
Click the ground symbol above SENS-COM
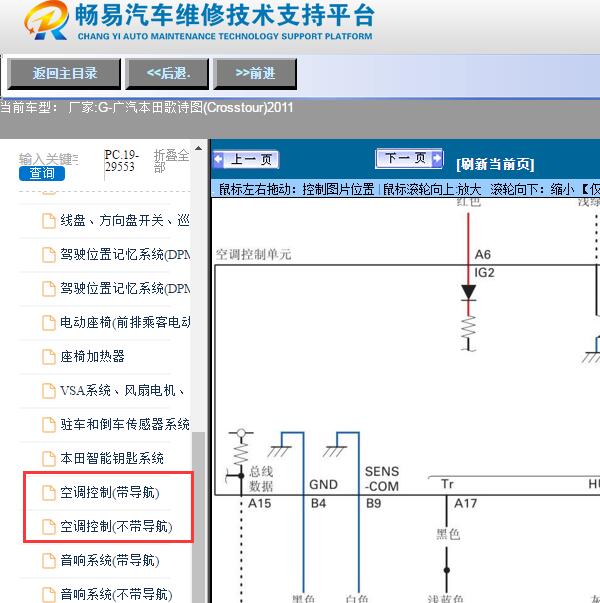pos(335,451)
